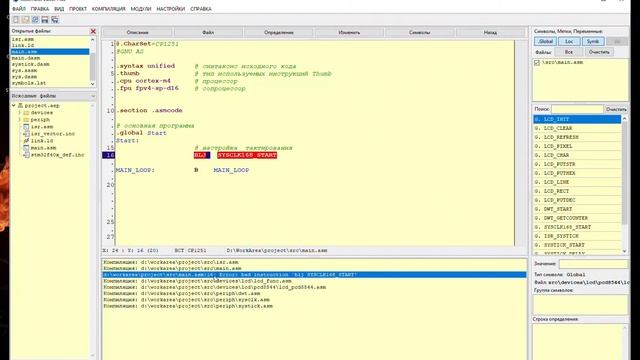Click the Все files button
Screen dimensions: 640x360
[569, 52]
